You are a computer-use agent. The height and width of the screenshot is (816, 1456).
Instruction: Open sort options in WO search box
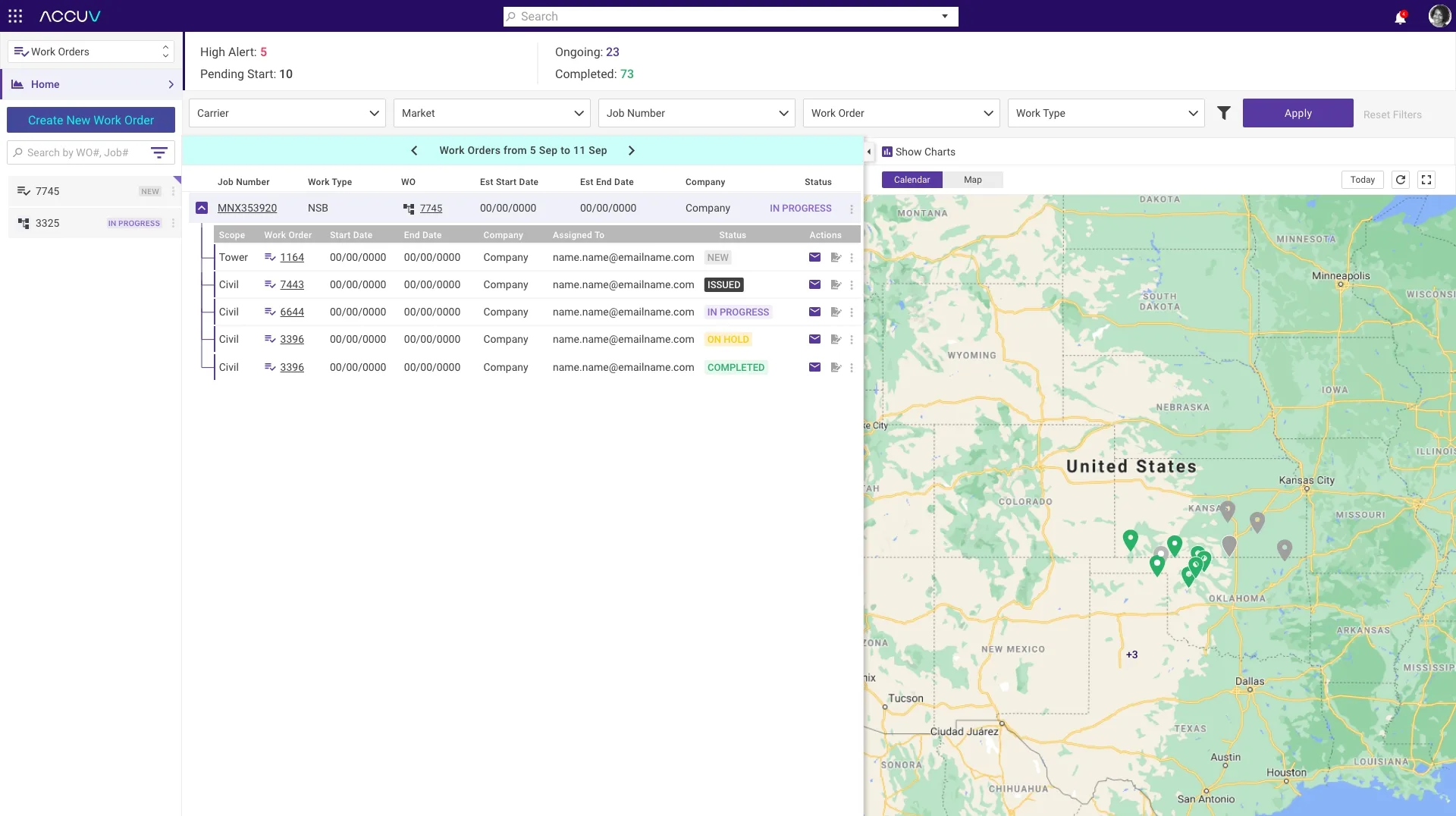[159, 152]
